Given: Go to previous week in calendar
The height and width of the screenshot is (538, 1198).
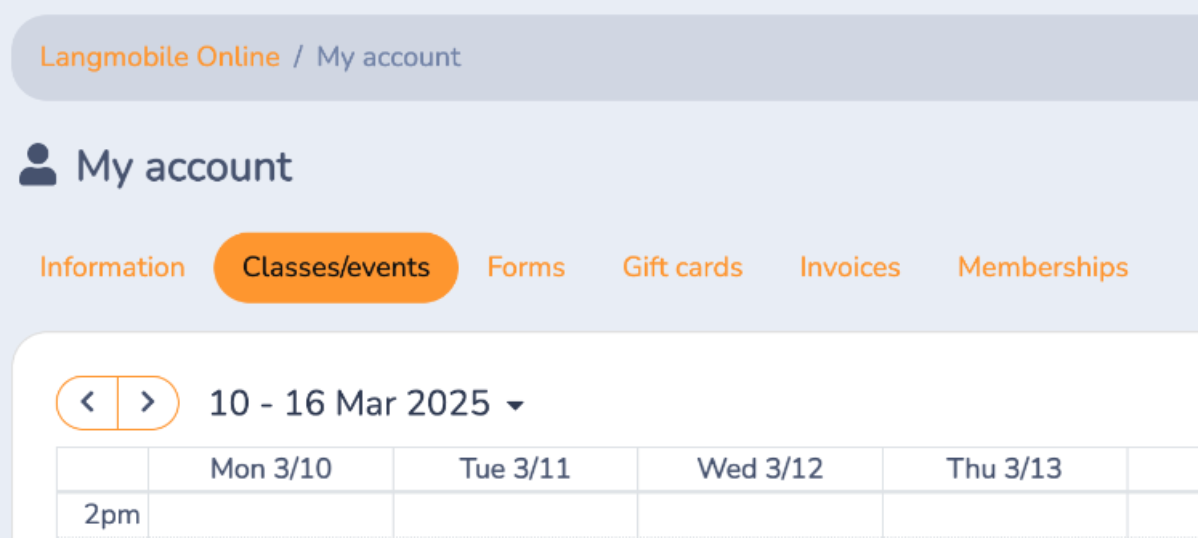Looking at the screenshot, I should (88, 403).
